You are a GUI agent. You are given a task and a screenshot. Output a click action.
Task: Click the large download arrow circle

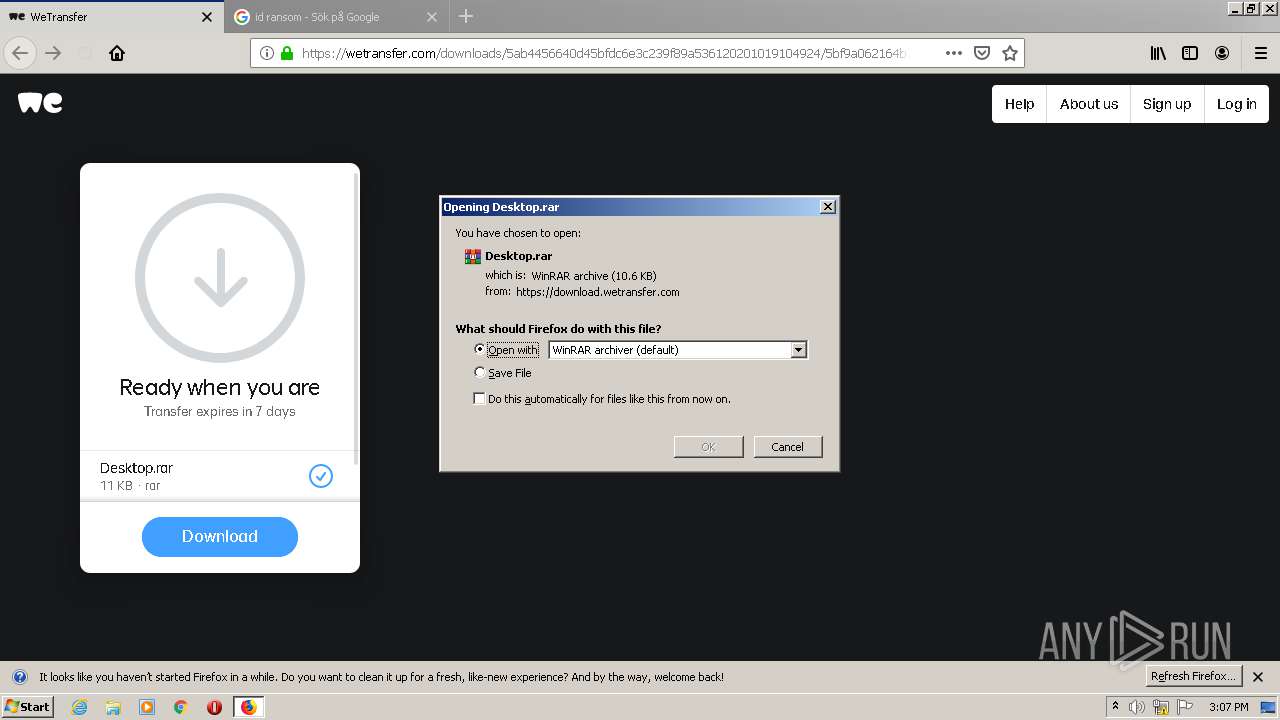pos(220,277)
